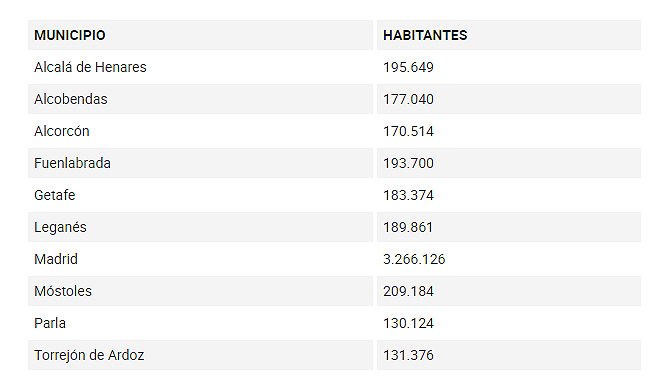666x387 pixels.
Task: Select Fuenlabrada's value 193.700
Action: (x=408, y=163)
